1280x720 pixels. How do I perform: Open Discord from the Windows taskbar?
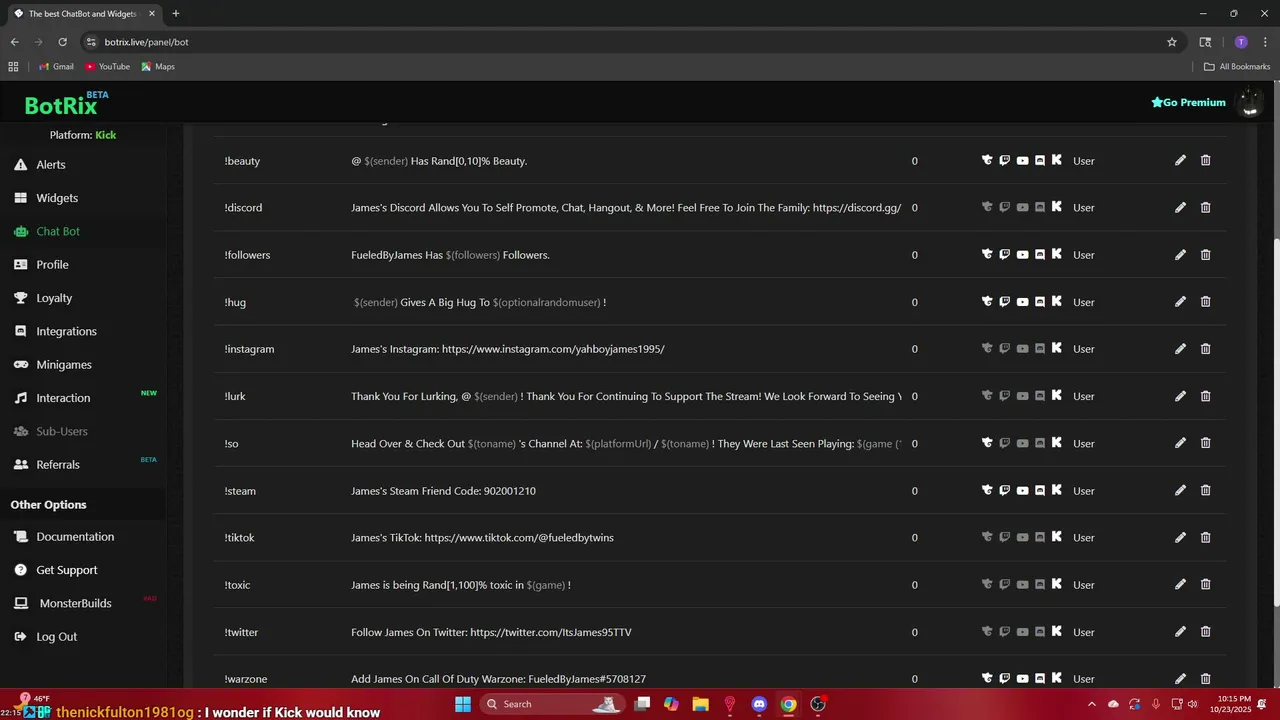(759, 704)
